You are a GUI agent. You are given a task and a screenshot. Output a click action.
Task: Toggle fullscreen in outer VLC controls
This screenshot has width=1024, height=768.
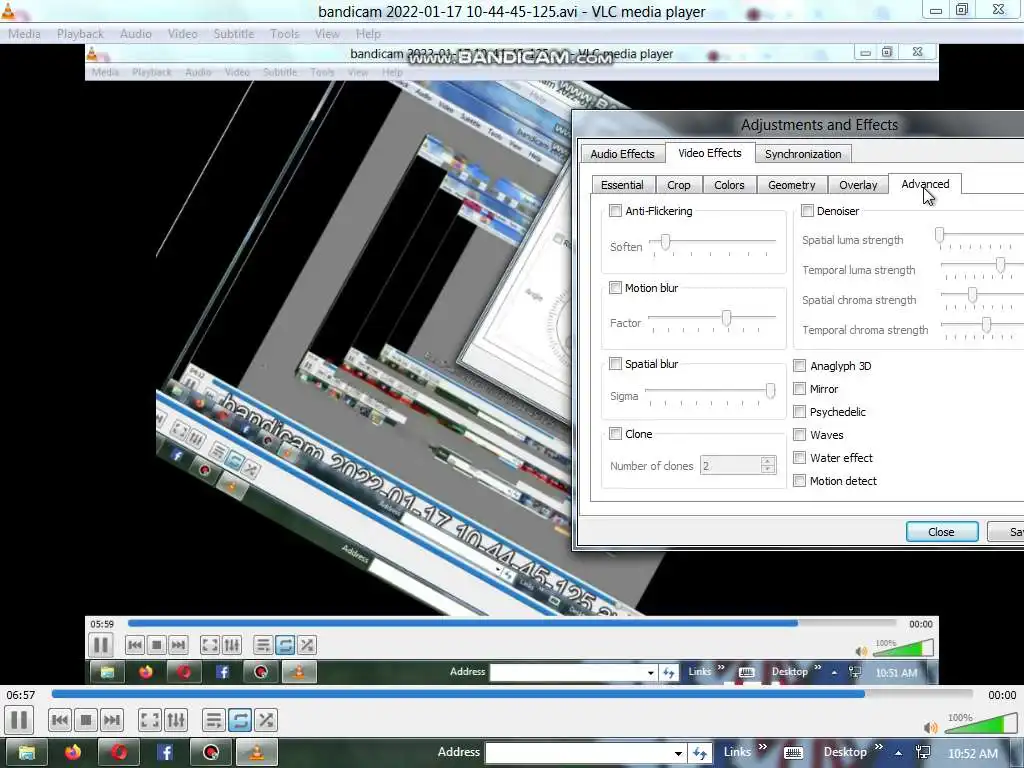click(150, 720)
